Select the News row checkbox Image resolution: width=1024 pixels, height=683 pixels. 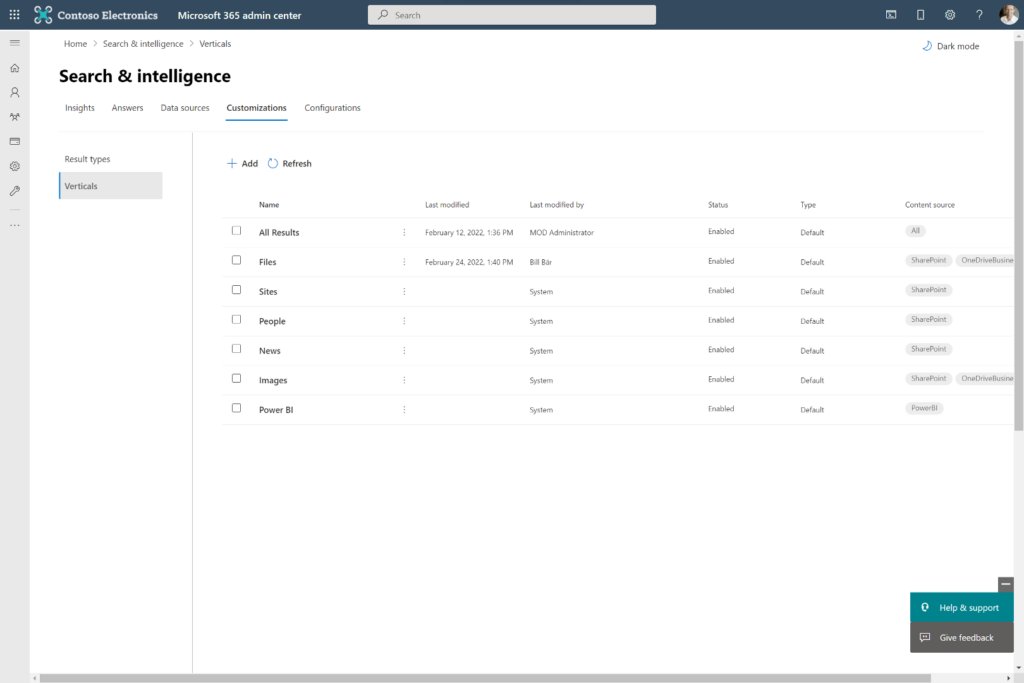coord(236,349)
